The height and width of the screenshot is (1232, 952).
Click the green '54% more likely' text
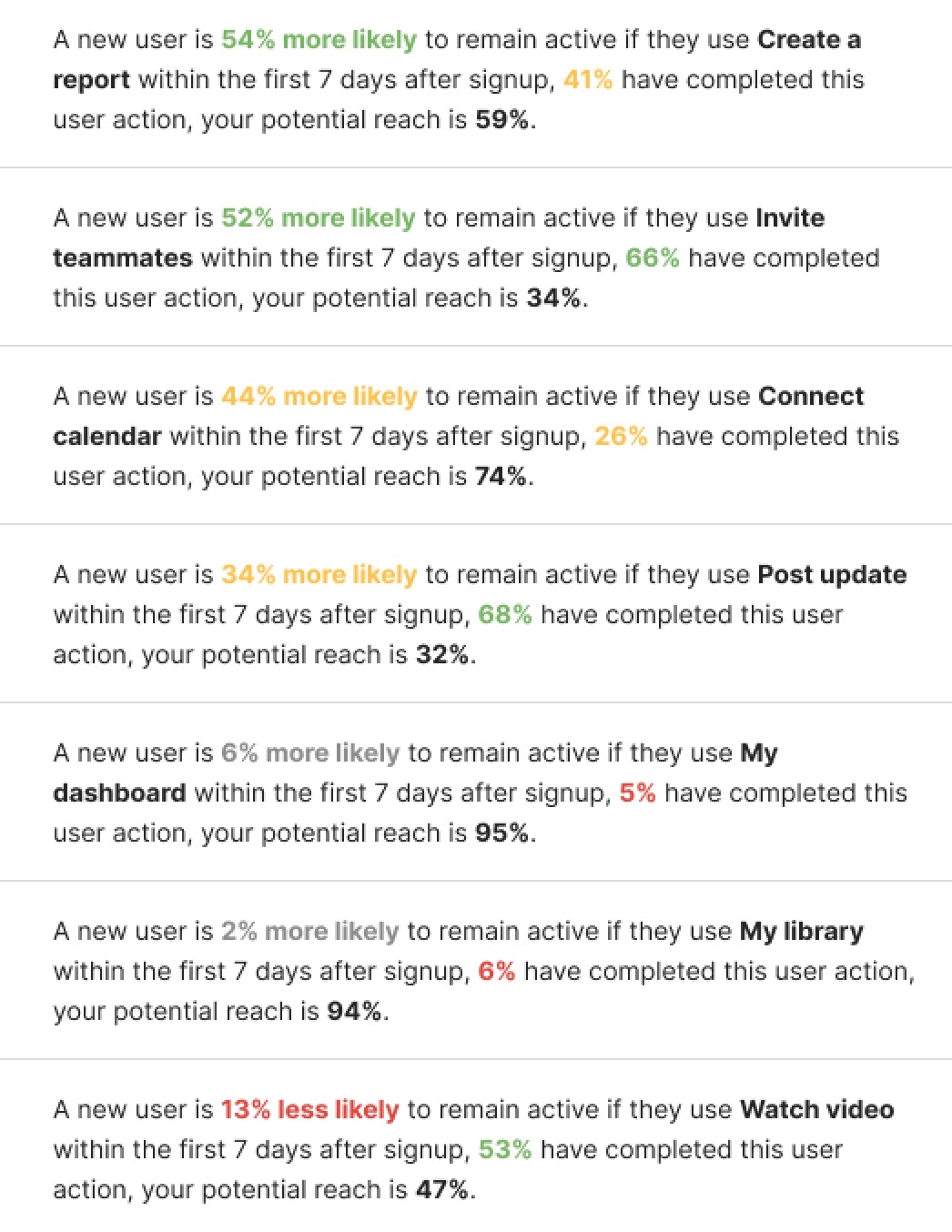319,40
